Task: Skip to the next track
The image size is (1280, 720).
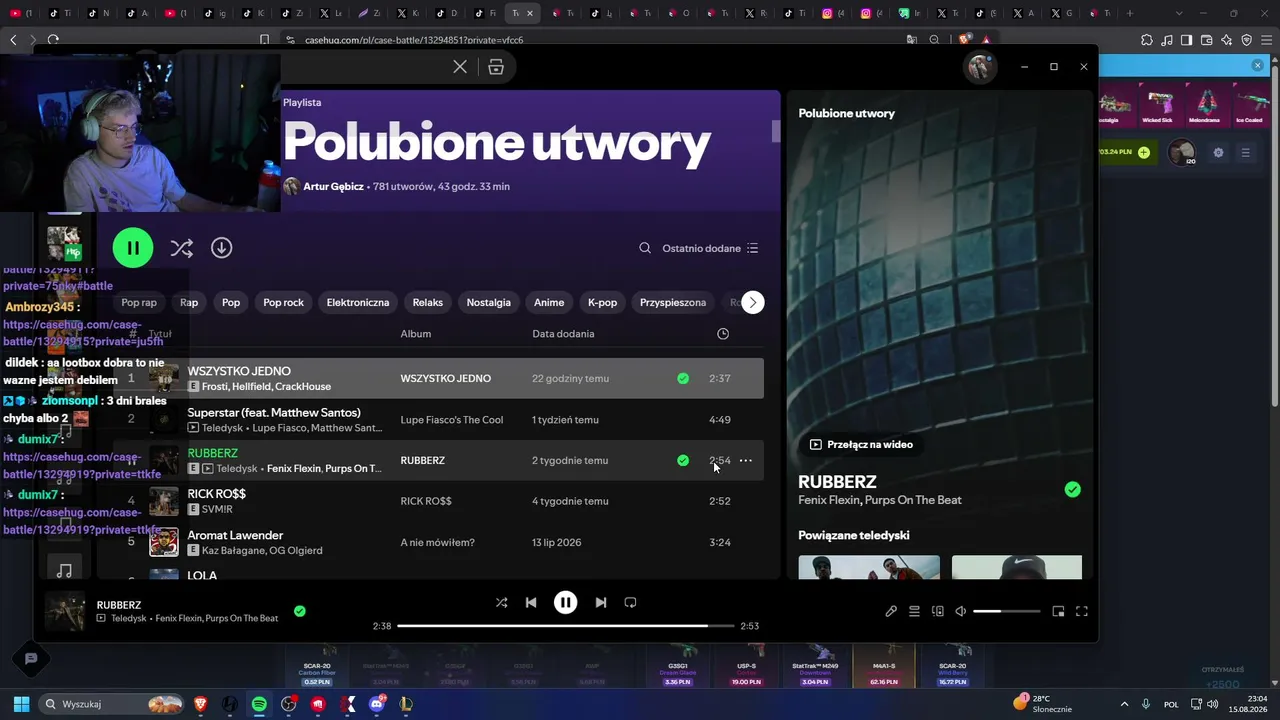Action: click(x=601, y=603)
